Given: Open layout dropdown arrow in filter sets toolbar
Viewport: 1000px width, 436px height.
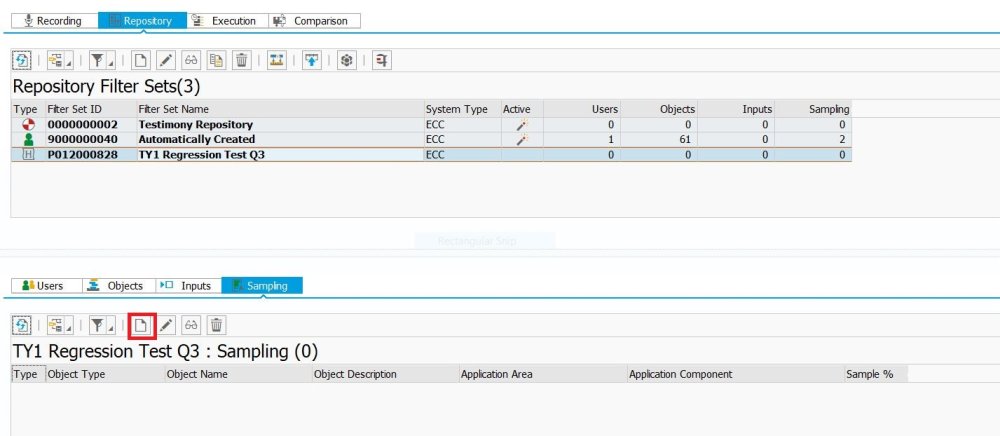Looking at the screenshot, I should 69,62.
